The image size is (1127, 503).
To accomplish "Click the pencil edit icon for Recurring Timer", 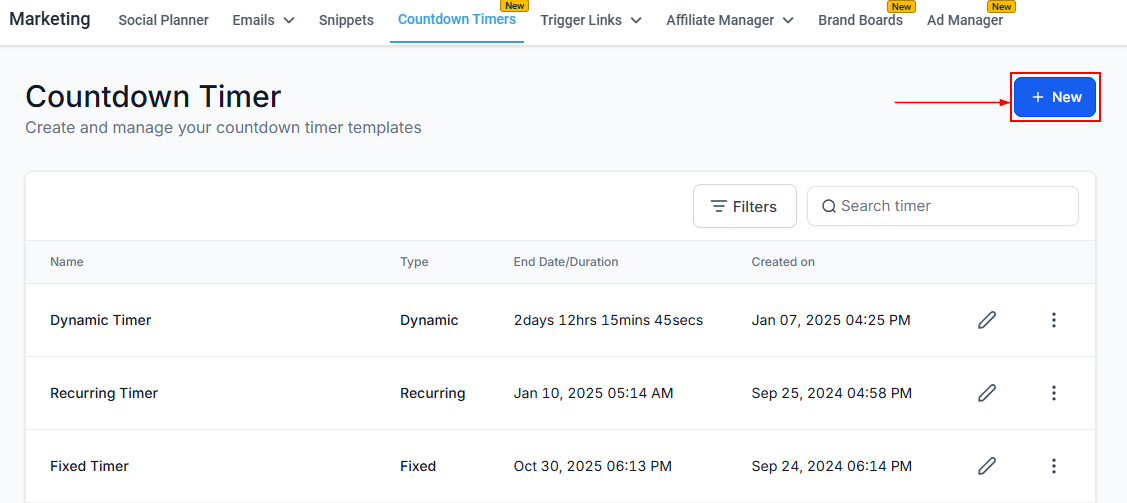I will 987,393.
